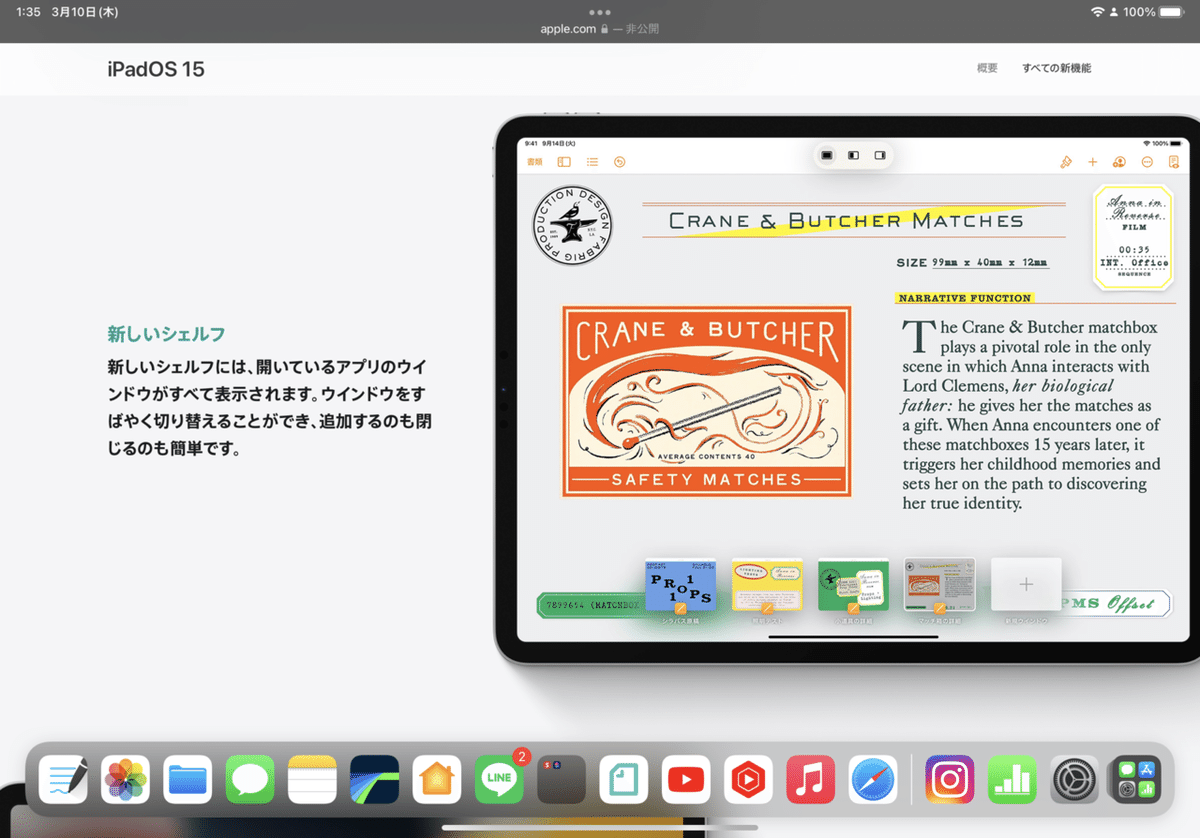Toggle the sidebar icon in pictured iPad toolbar

click(564, 162)
